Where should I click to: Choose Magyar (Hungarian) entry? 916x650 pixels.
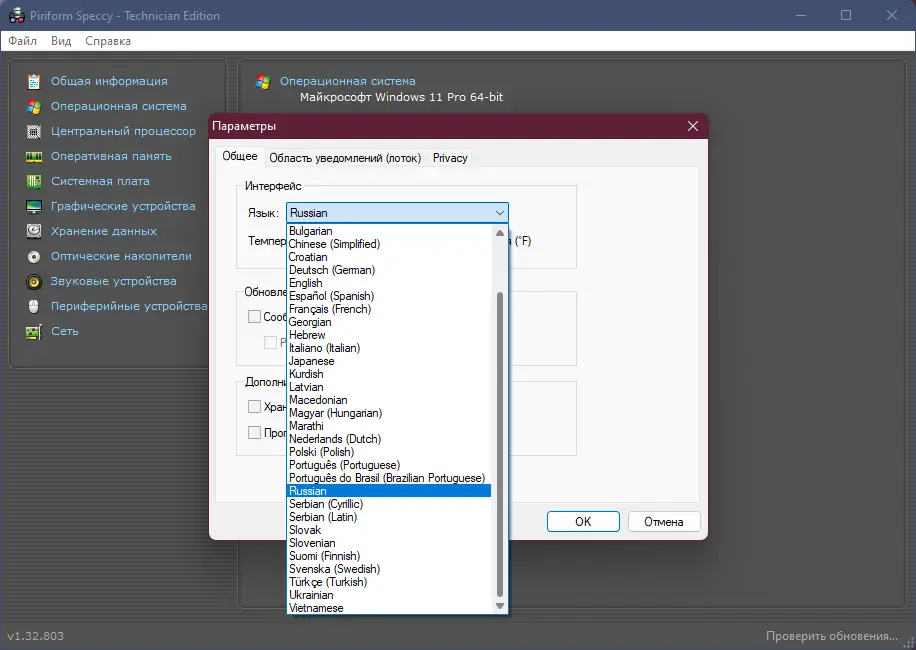(x=390, y=413)
